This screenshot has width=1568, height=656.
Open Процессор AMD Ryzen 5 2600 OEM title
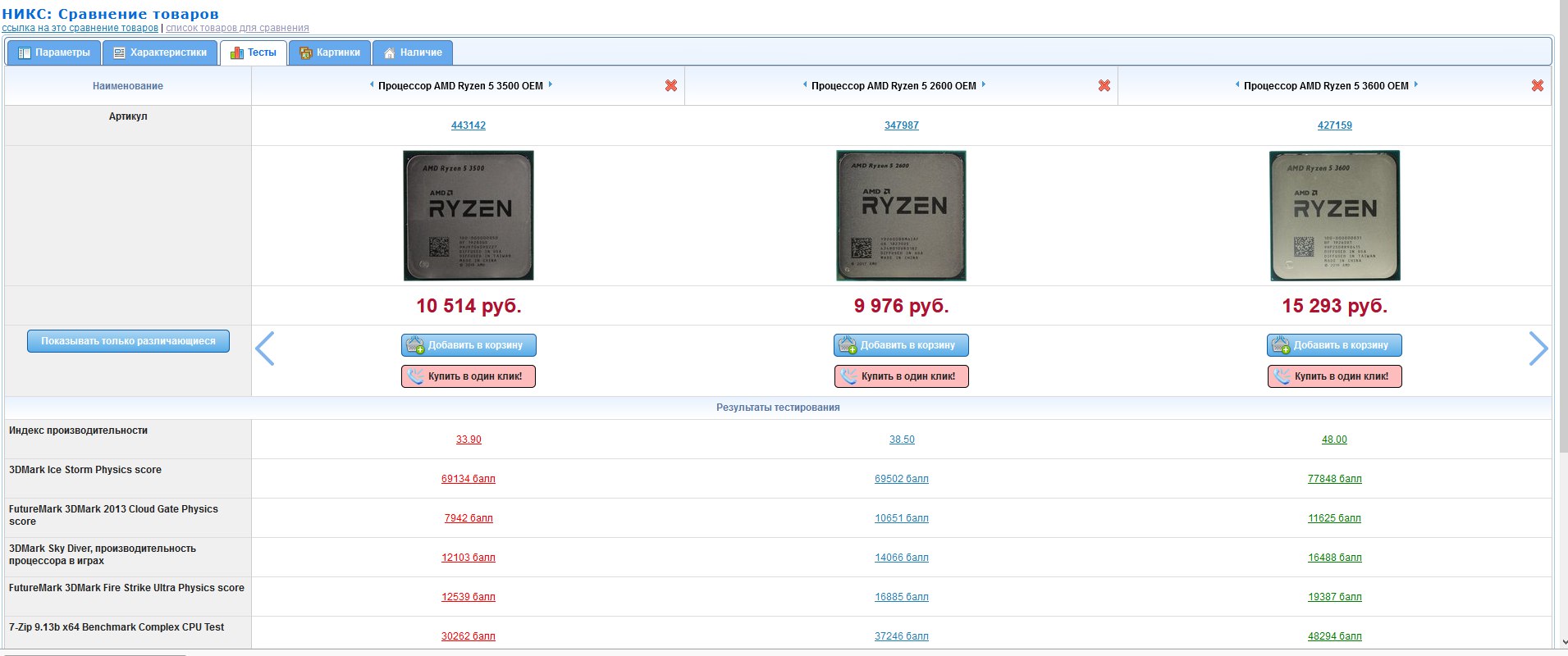pos(894,86)
